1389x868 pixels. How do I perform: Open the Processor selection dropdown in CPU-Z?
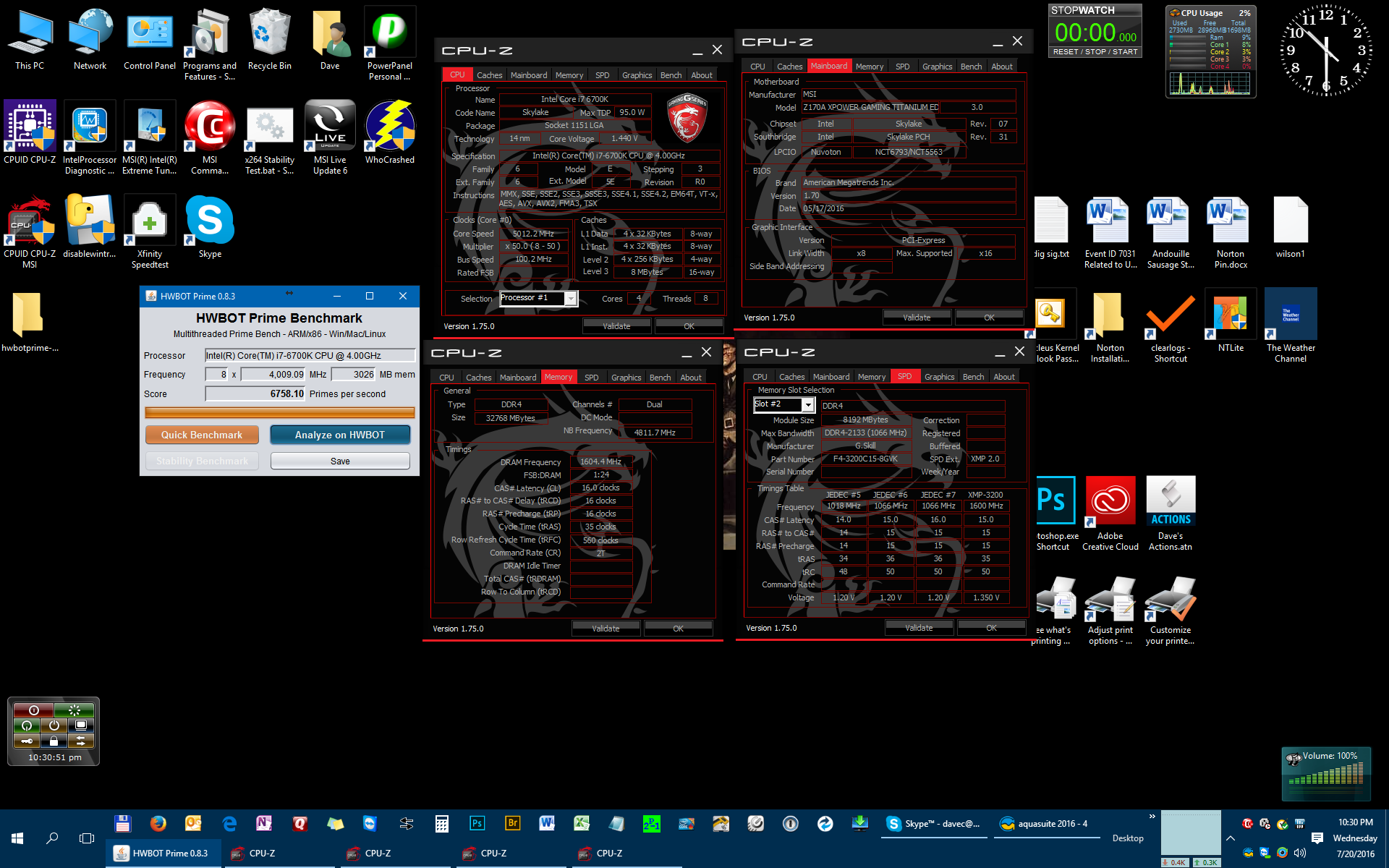tap(571, 299)
